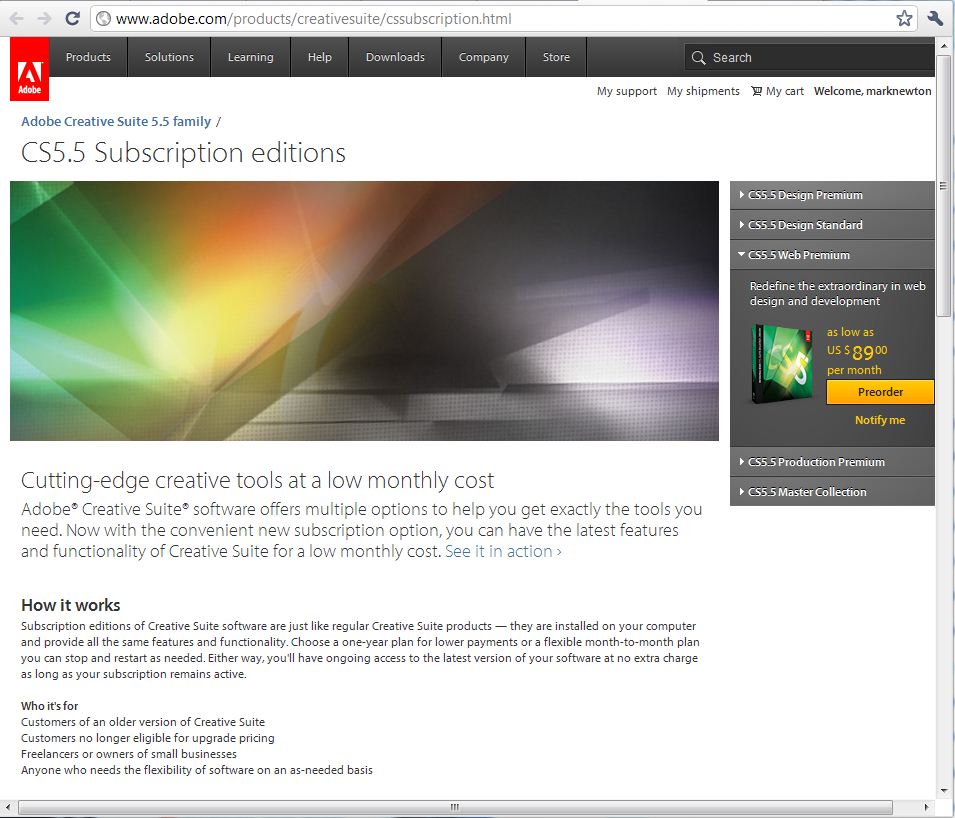Follow the 'See it in action' link

click(x=503, y=552)
